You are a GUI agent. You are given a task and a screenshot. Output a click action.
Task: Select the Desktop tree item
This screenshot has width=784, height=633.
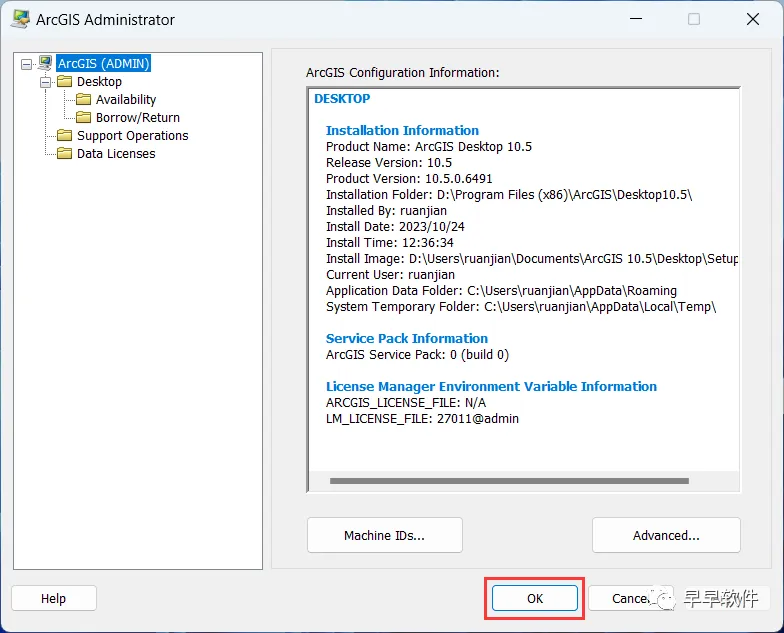(99, 82)
